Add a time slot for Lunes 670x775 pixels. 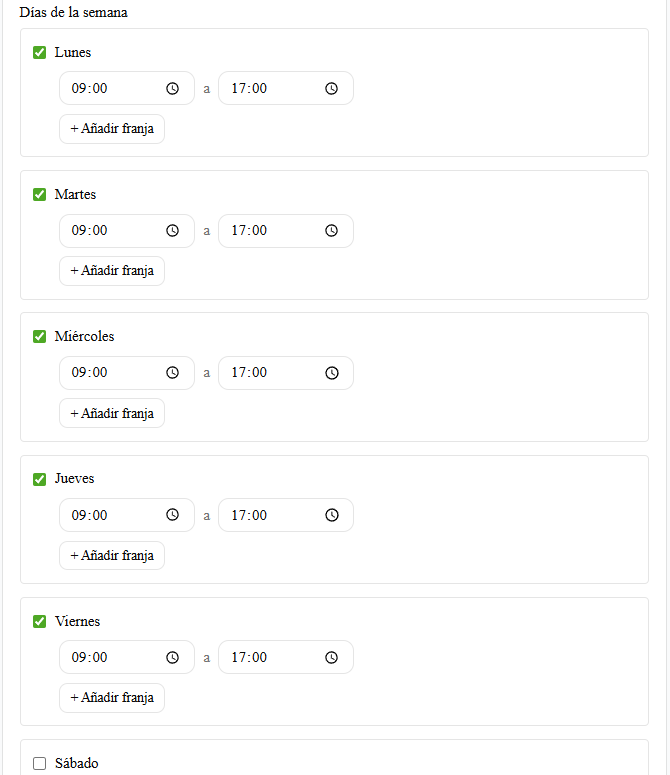[x=112, y=129]
